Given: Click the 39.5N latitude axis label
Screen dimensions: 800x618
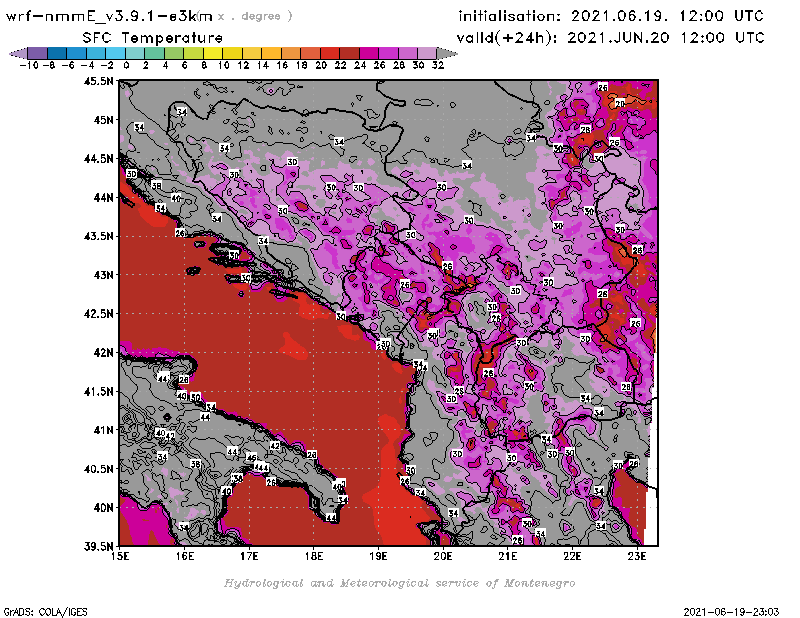Looking at the screenshot, I should [x=98, y=546].
